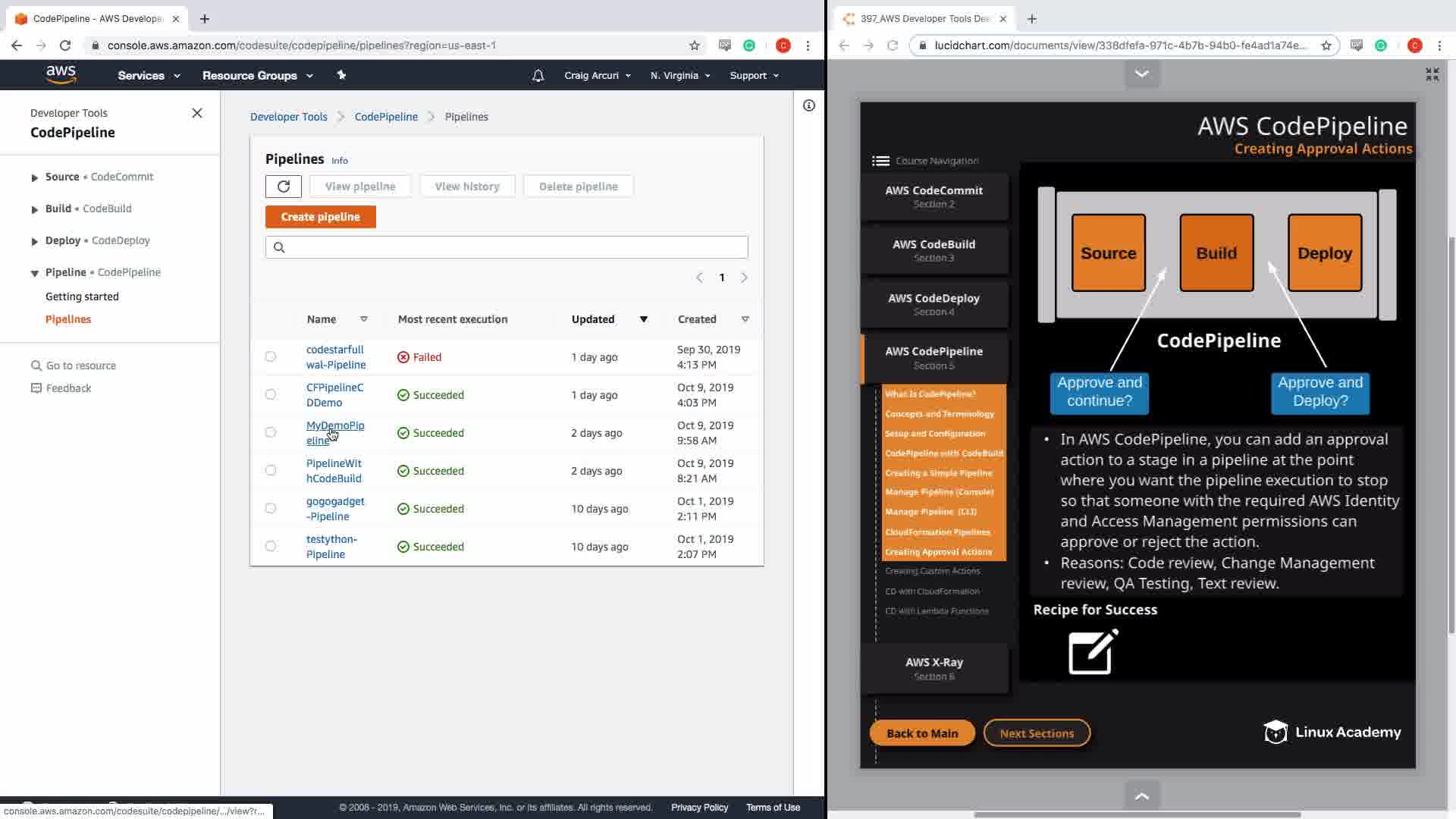
Task: Click the Lucidchart exit fullscreen icon
Action: (x=1432, y=74)
